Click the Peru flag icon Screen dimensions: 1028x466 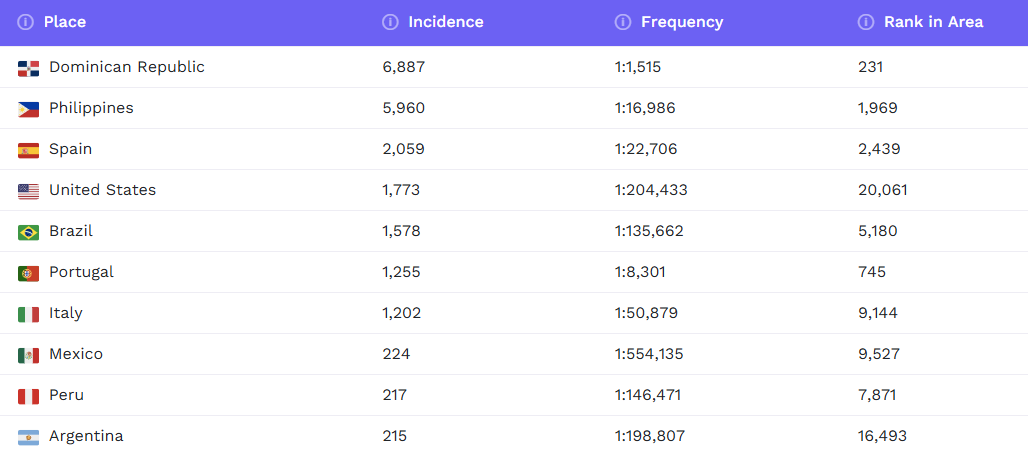[28, 397]
